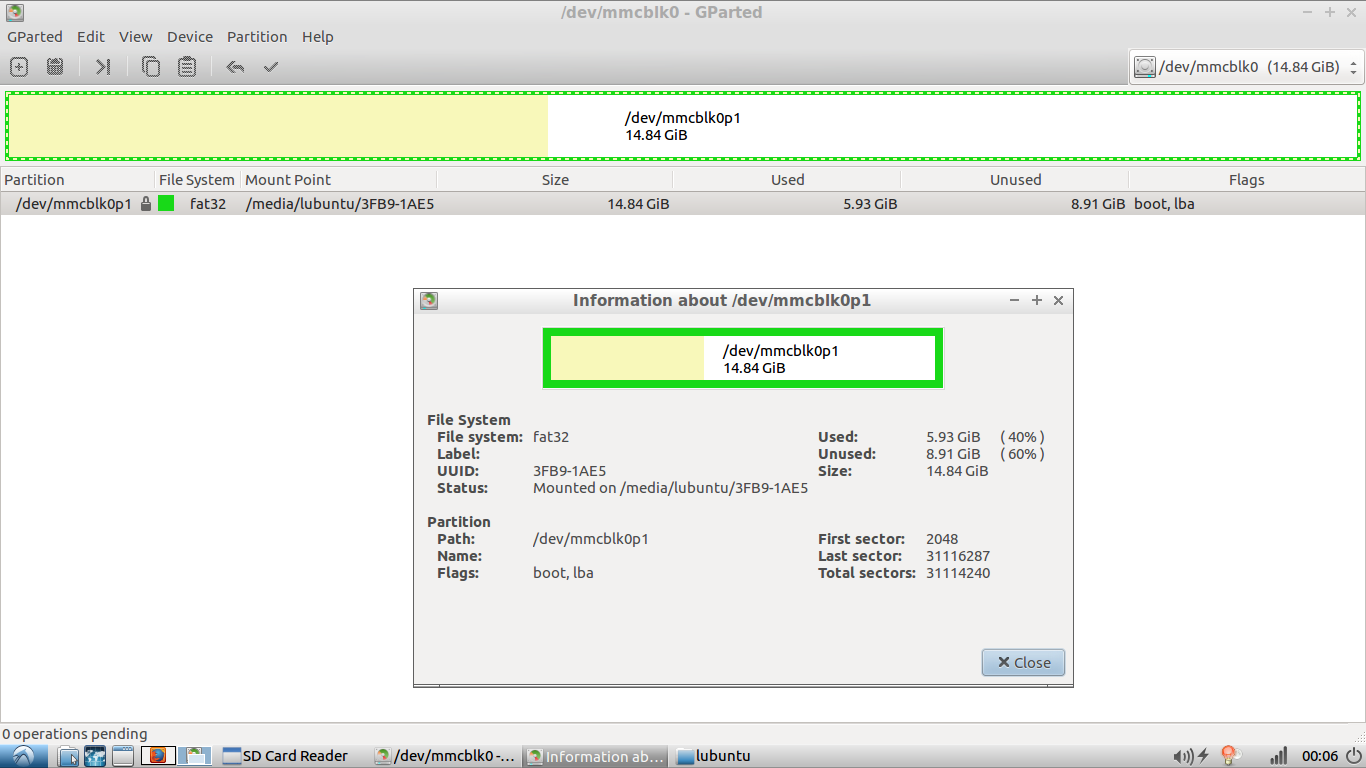Open the Device menu
Screen dimensions: 1366x768
tap(189, 37)
